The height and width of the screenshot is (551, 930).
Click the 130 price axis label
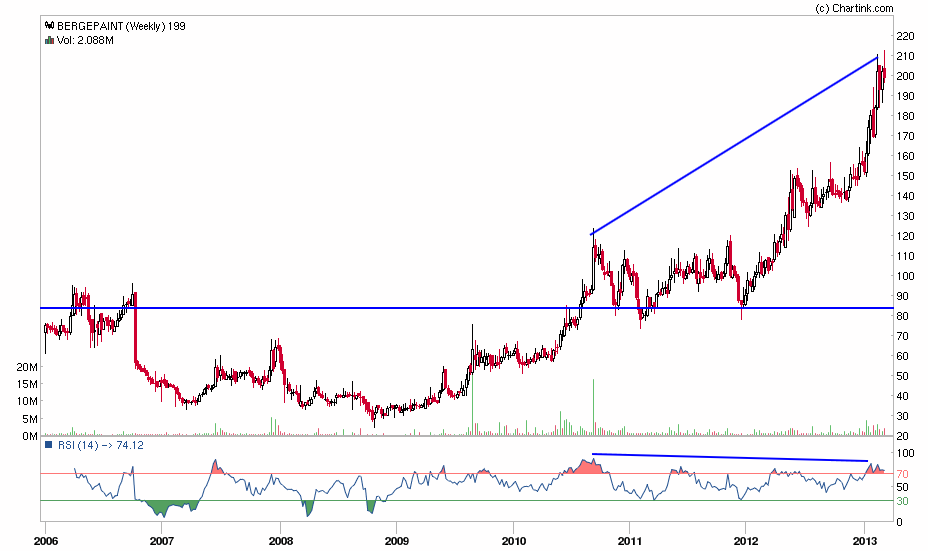point(906,216)
